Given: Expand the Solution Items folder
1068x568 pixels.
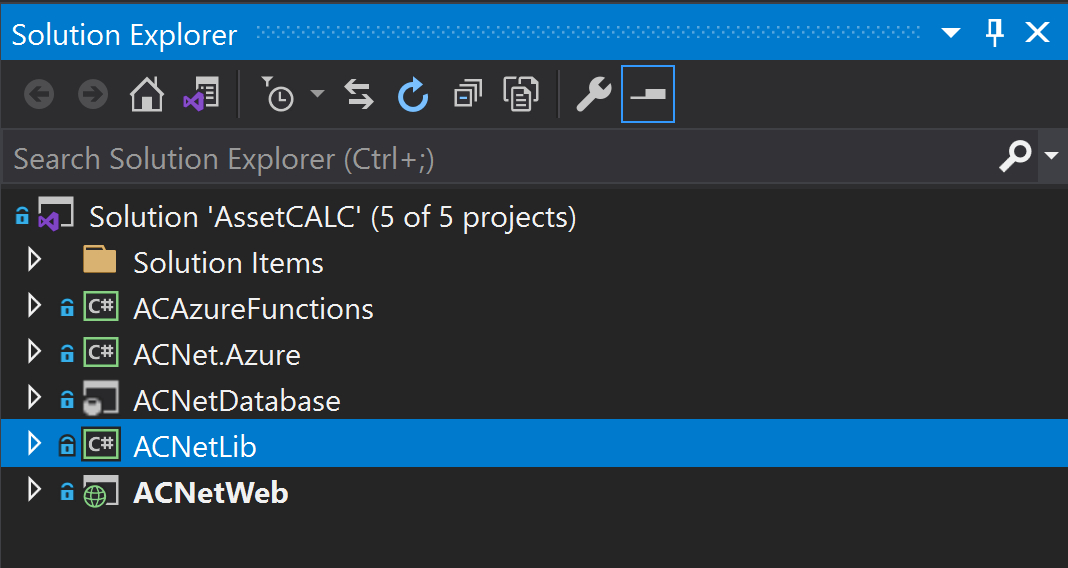Looking at the screenshot, I should point(34,261).
